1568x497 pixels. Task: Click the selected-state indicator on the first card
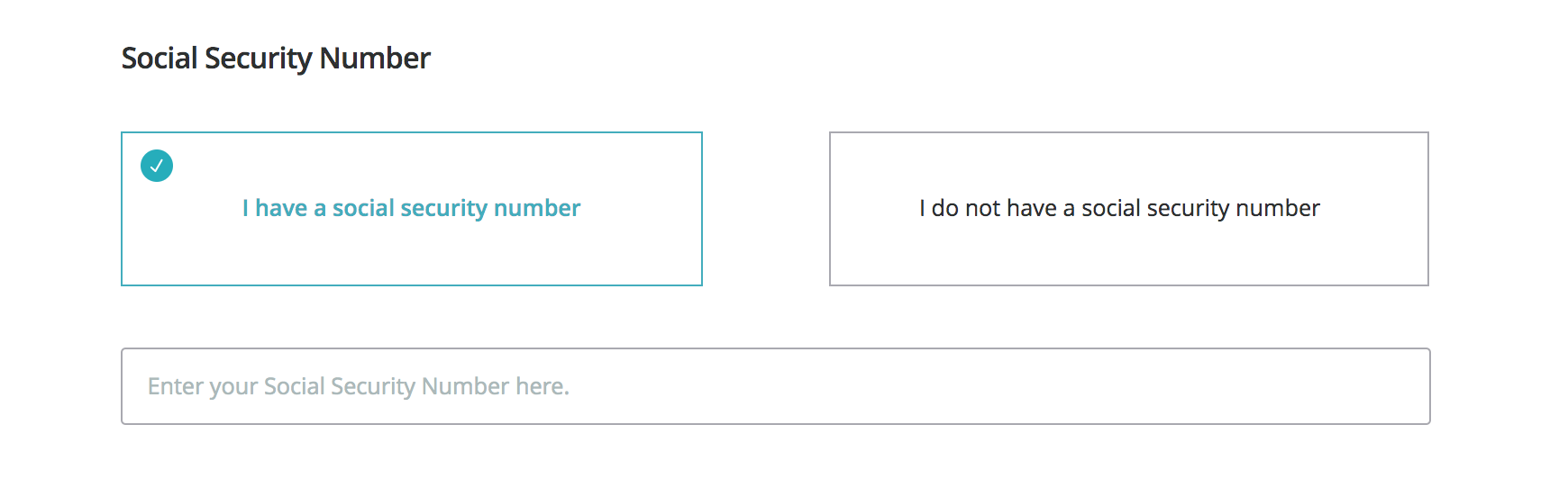pyautogui.click(x=157, y=166)
